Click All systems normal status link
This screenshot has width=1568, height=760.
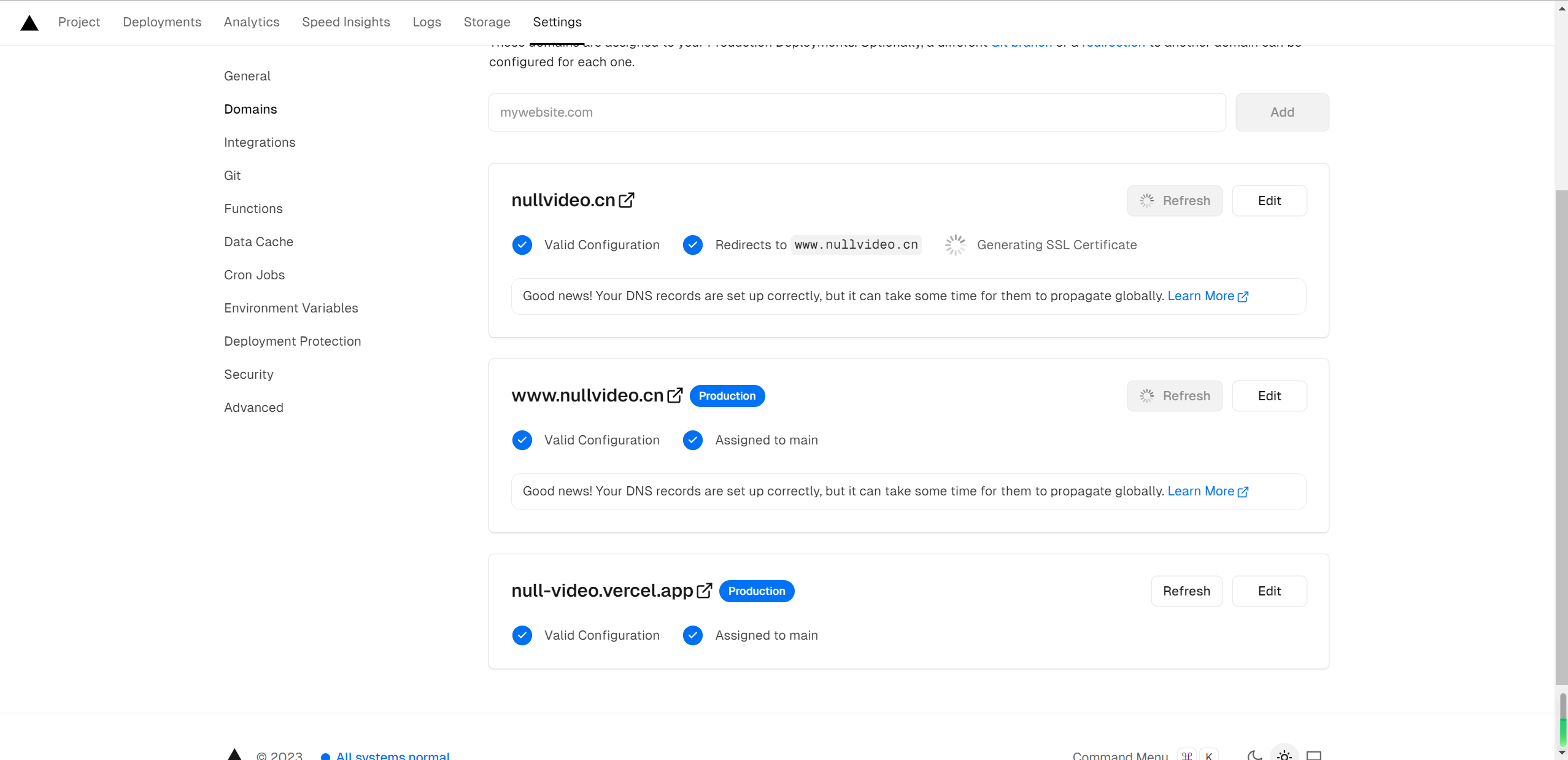393,755
